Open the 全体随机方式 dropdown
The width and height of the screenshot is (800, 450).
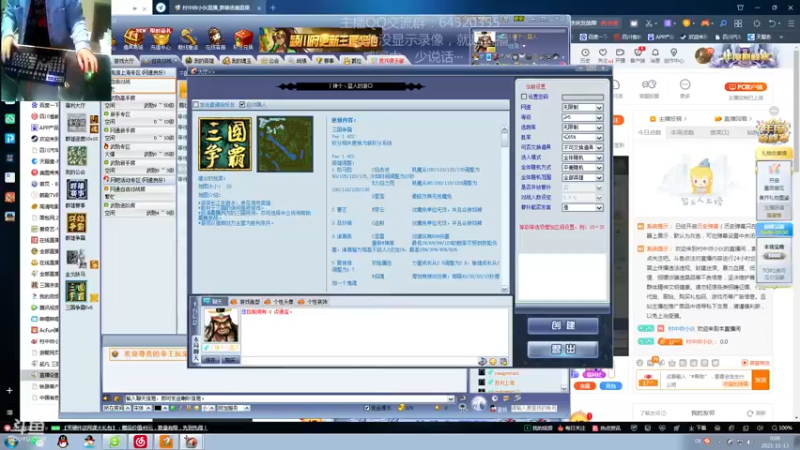[x=582, y=167]
